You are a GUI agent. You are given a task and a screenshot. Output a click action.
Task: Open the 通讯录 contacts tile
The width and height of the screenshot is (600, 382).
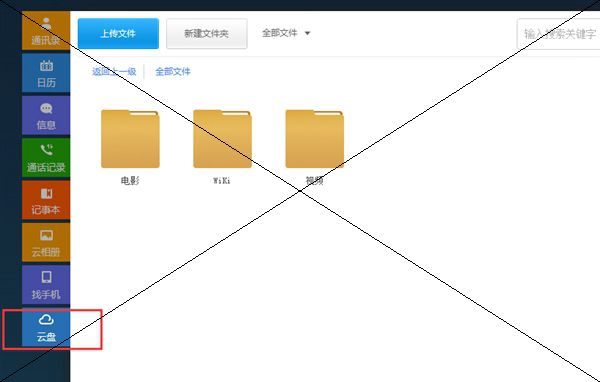pos(46,31)
